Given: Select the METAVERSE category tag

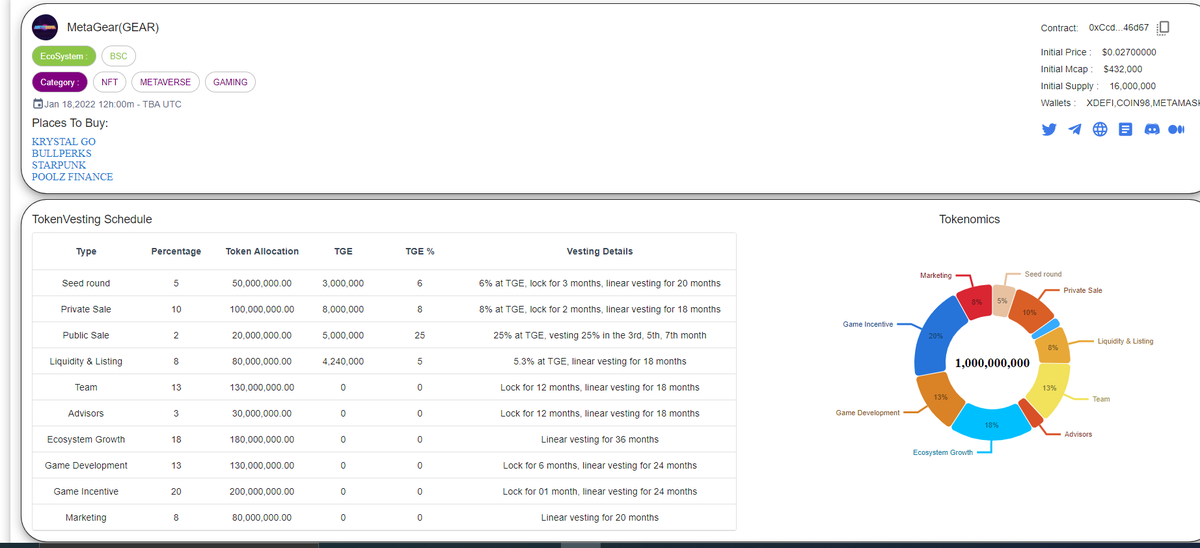Looking at the screenshot, I should click(166, 82).
